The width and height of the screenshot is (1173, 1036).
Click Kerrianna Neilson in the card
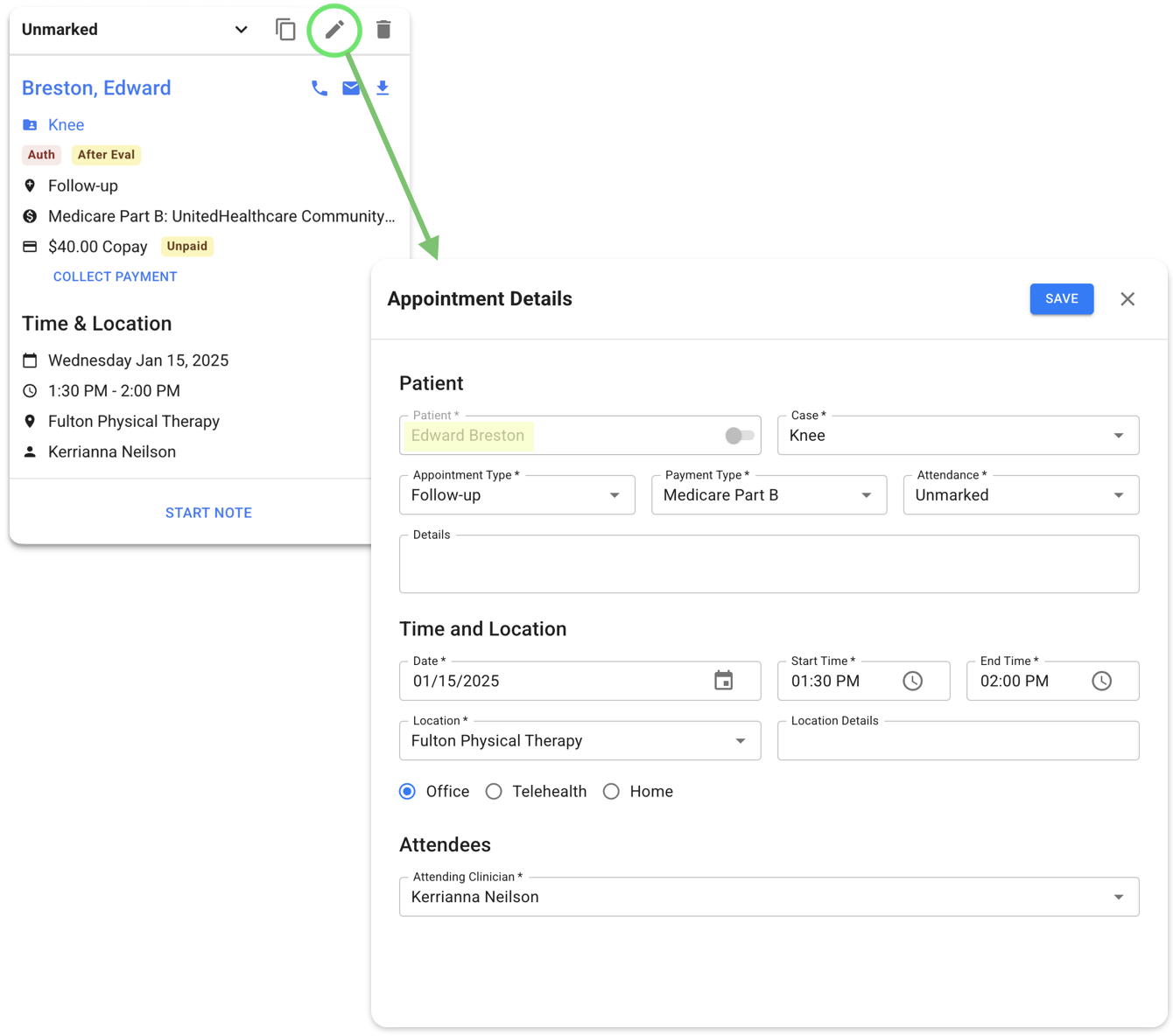(x=112, y=452)
